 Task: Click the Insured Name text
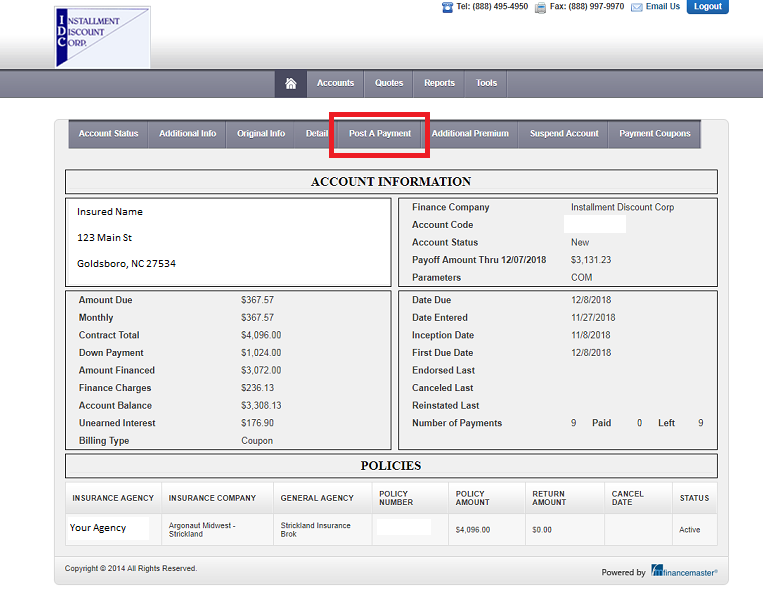(x=110, y=212)
